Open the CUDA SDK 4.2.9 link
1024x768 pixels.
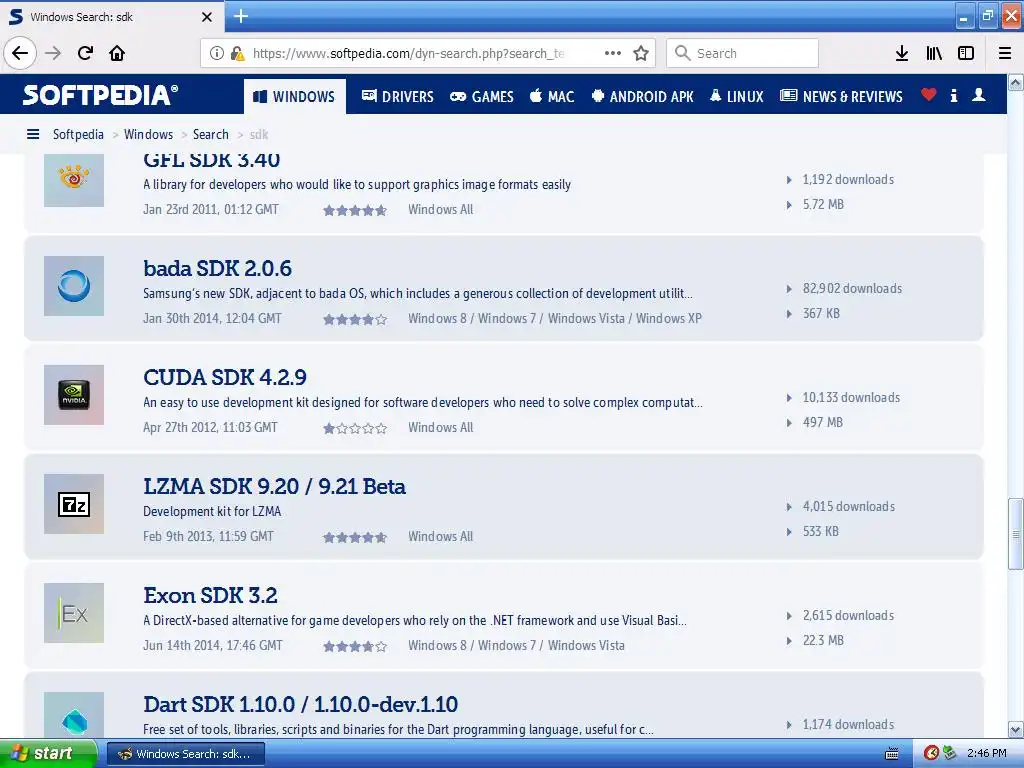tap(225, 377)
